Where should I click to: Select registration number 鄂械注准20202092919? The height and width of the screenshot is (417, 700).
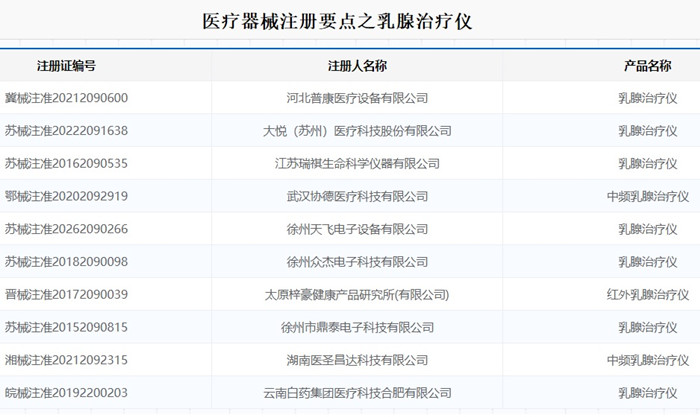click(67, 196)
